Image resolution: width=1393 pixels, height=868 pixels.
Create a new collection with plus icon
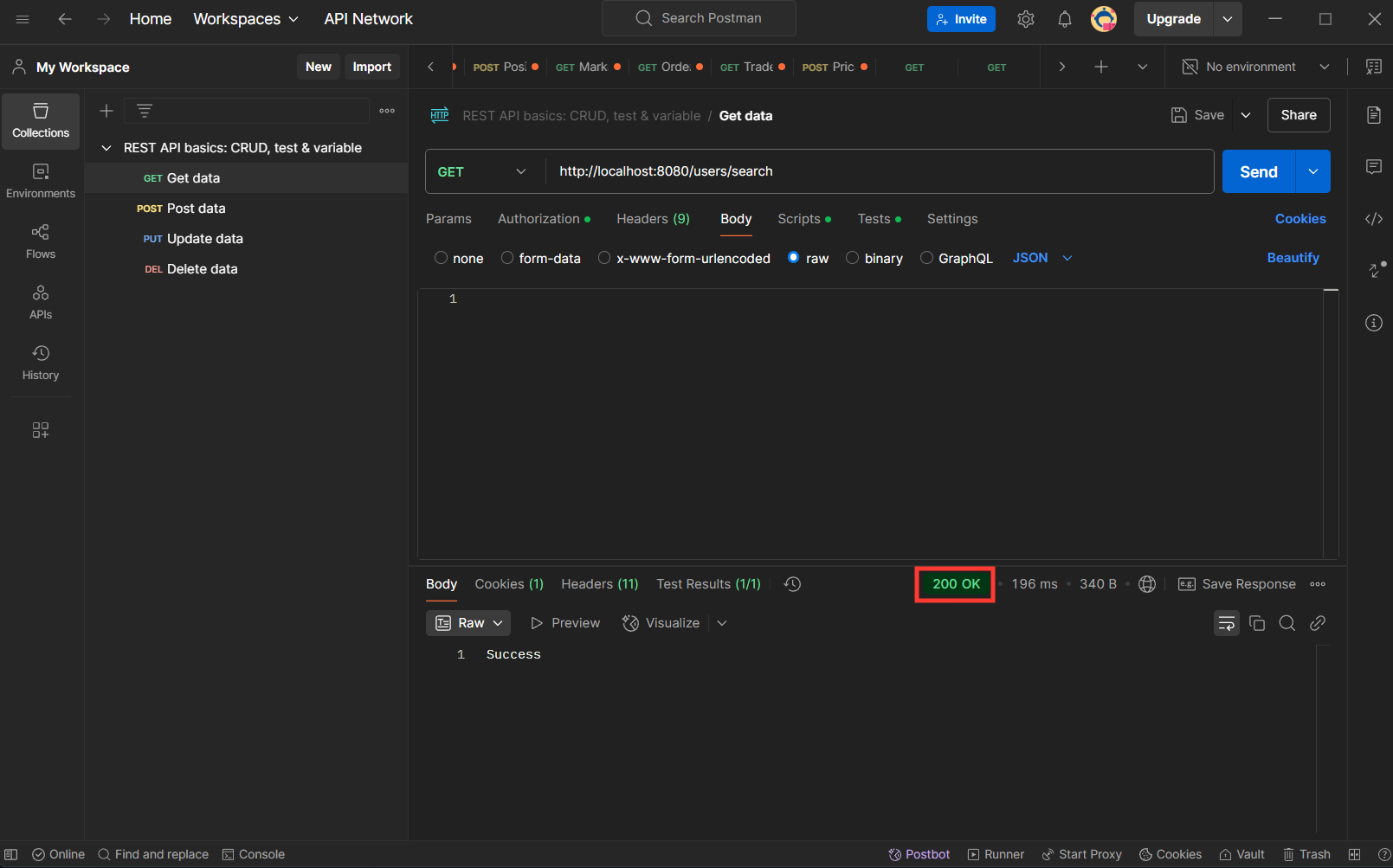[106, 111]
